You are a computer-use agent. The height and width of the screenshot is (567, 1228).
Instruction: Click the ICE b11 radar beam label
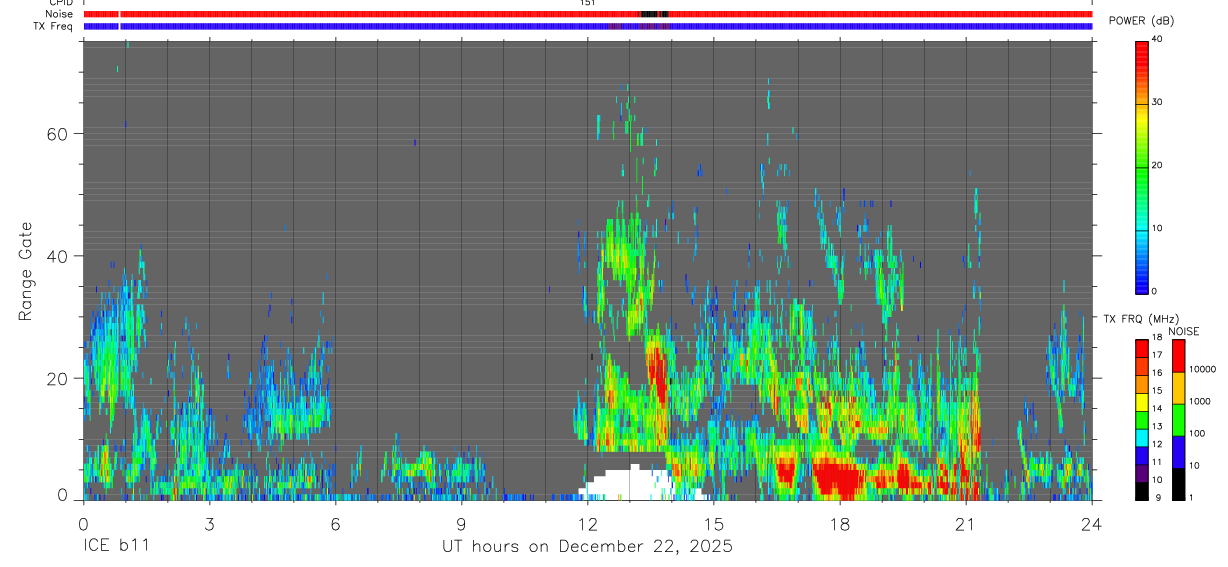click(x=116, y=546)
